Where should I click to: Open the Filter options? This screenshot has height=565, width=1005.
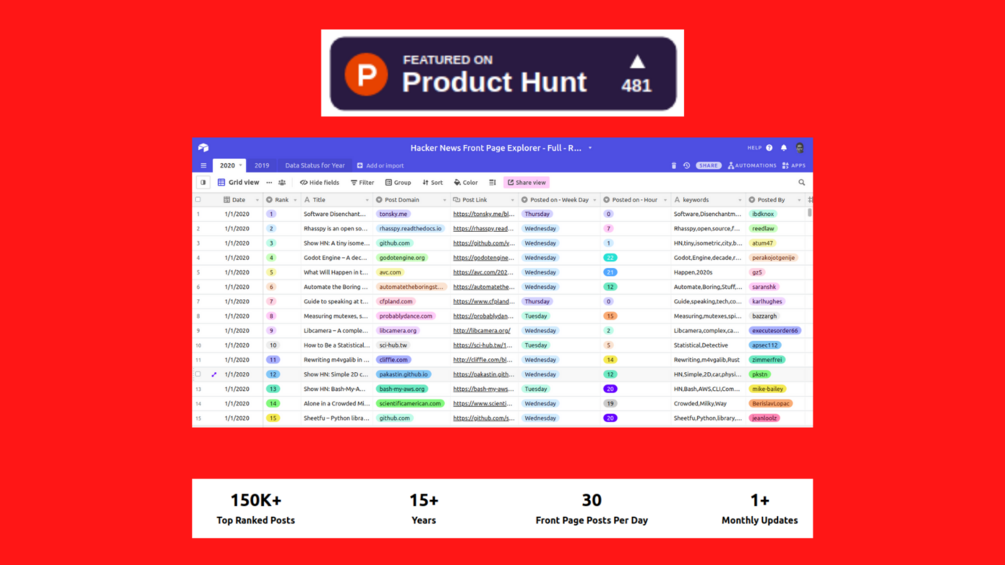pyautogui.click(x=362, y=183)
